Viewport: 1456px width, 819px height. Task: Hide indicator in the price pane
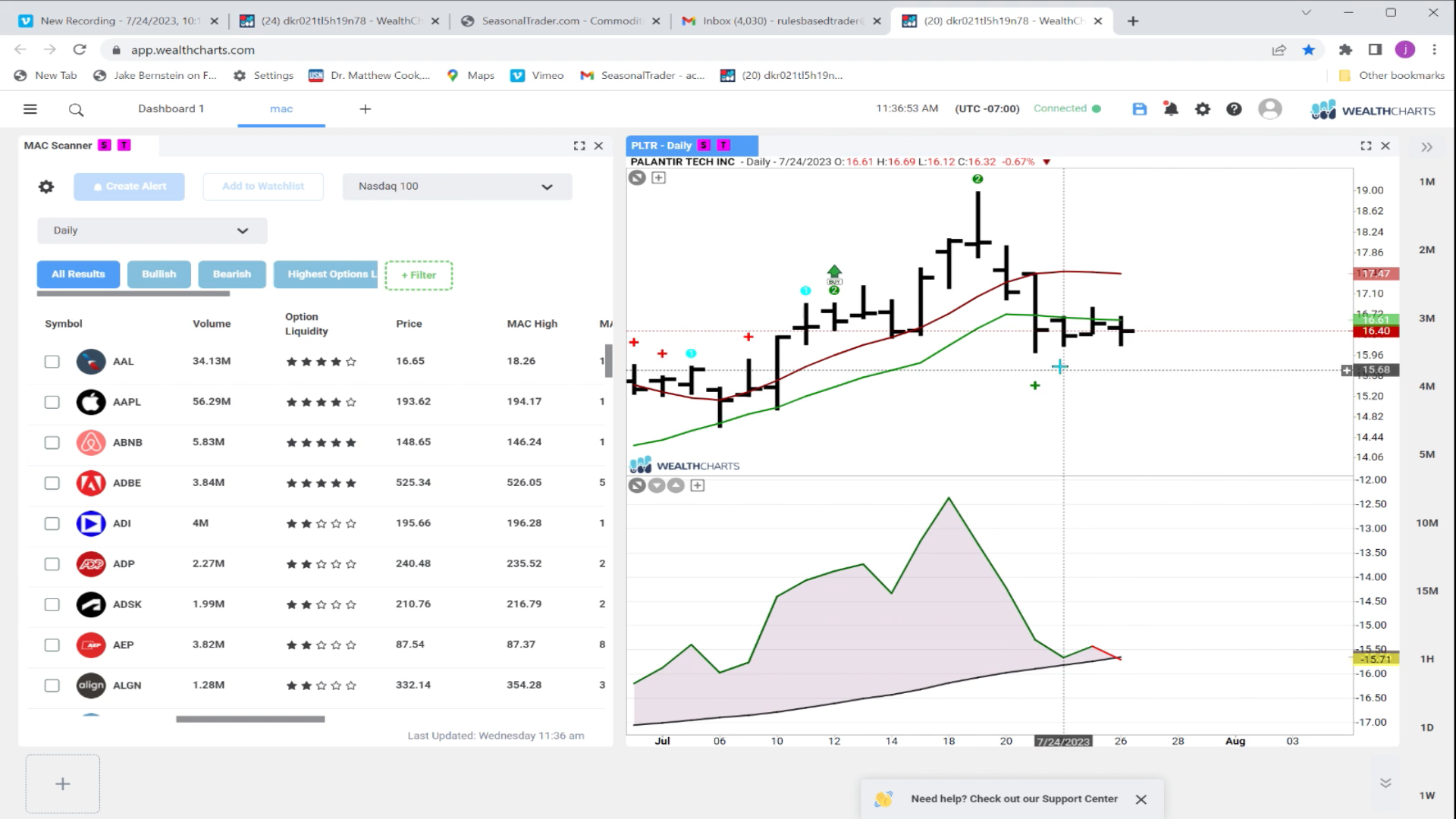click(x=637, y=177)
